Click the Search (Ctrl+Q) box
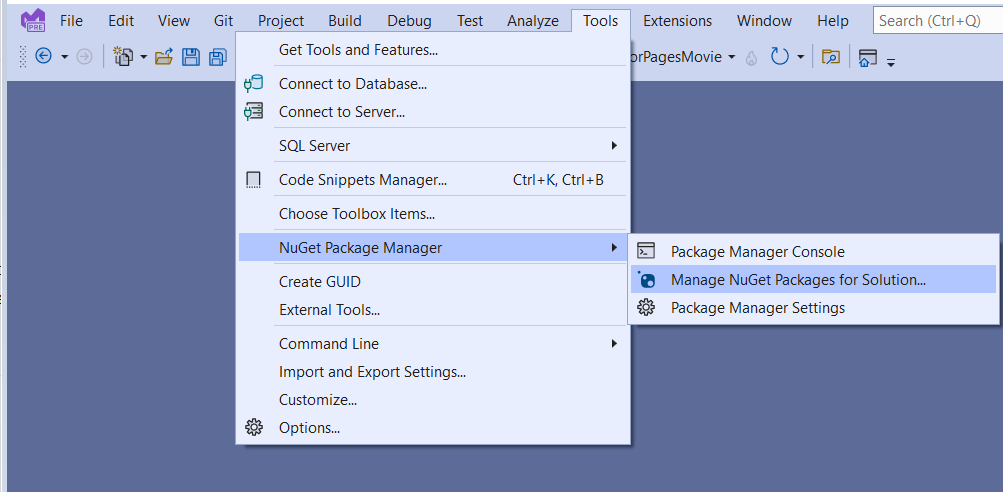1004x492 pixels. 936,20
